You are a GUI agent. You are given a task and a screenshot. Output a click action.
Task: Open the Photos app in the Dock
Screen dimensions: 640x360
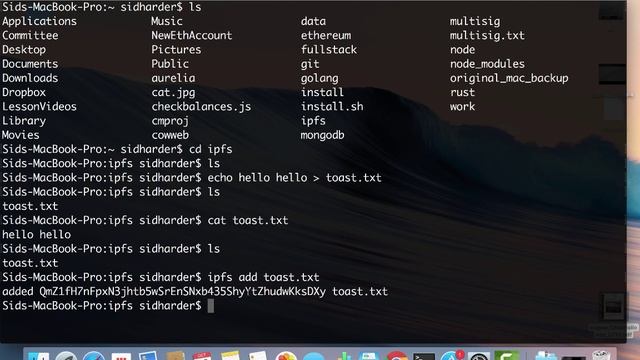click(x=286, y=356)
